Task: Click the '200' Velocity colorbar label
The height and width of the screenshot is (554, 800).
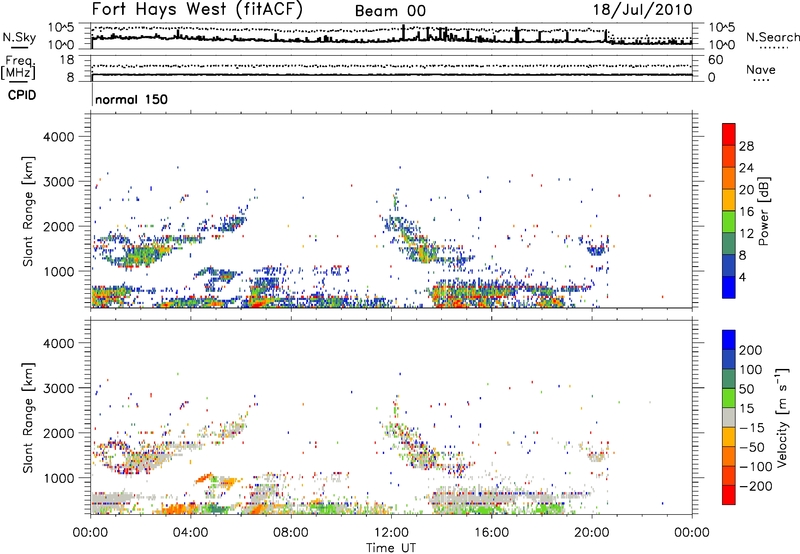Action: (751, 350)
